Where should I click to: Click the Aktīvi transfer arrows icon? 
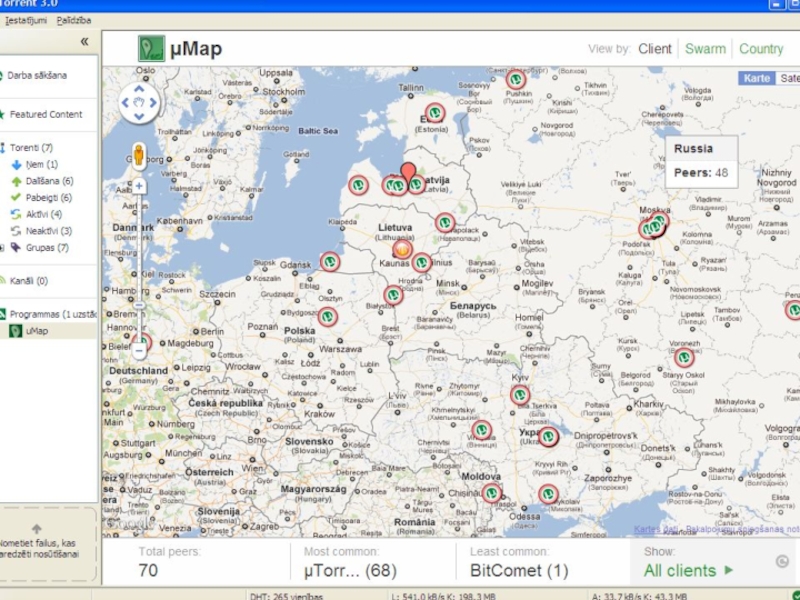click(x=16, y=214)
